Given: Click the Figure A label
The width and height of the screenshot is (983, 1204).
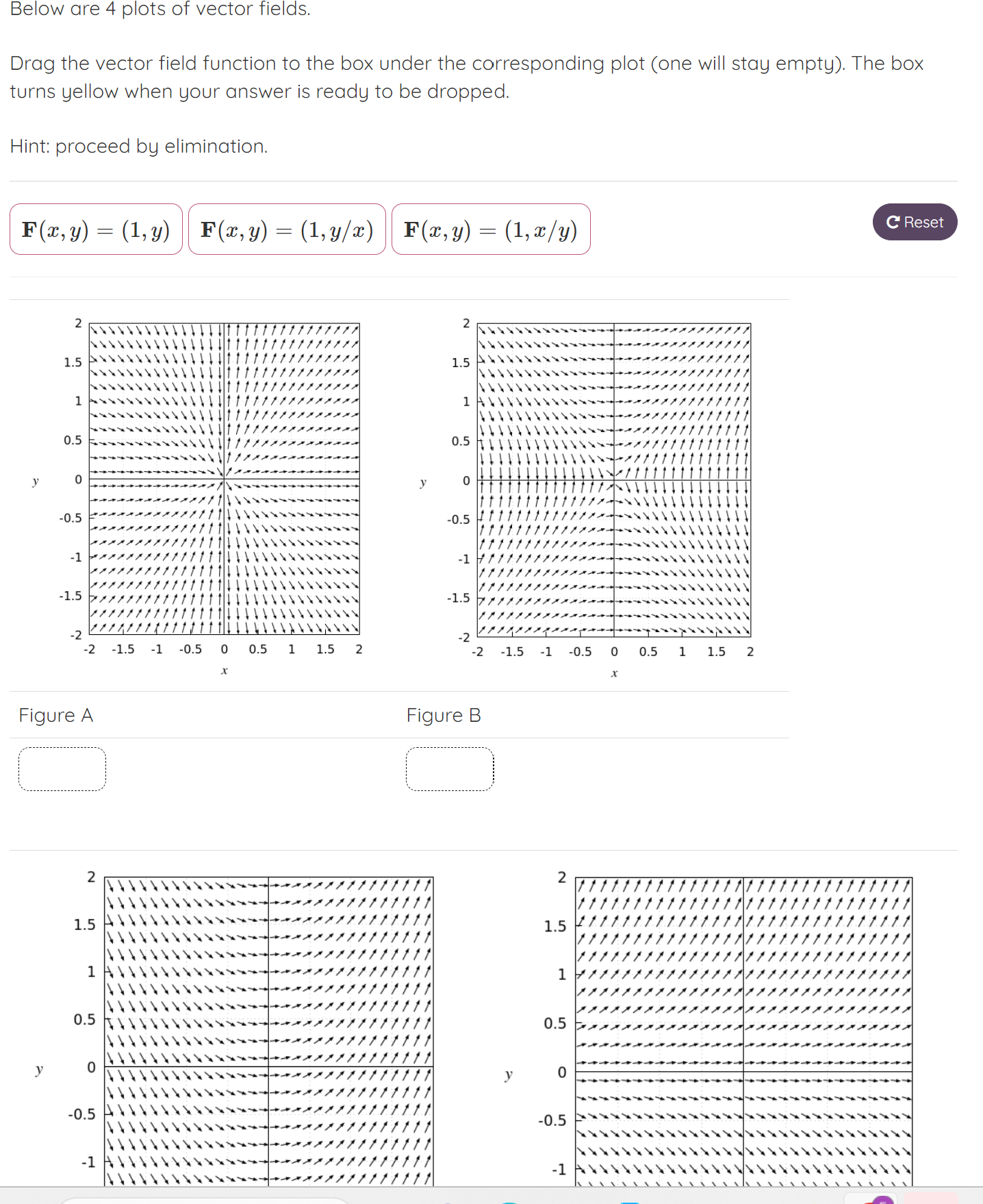Looking at the screenshot, I should [x=56, y=715].
